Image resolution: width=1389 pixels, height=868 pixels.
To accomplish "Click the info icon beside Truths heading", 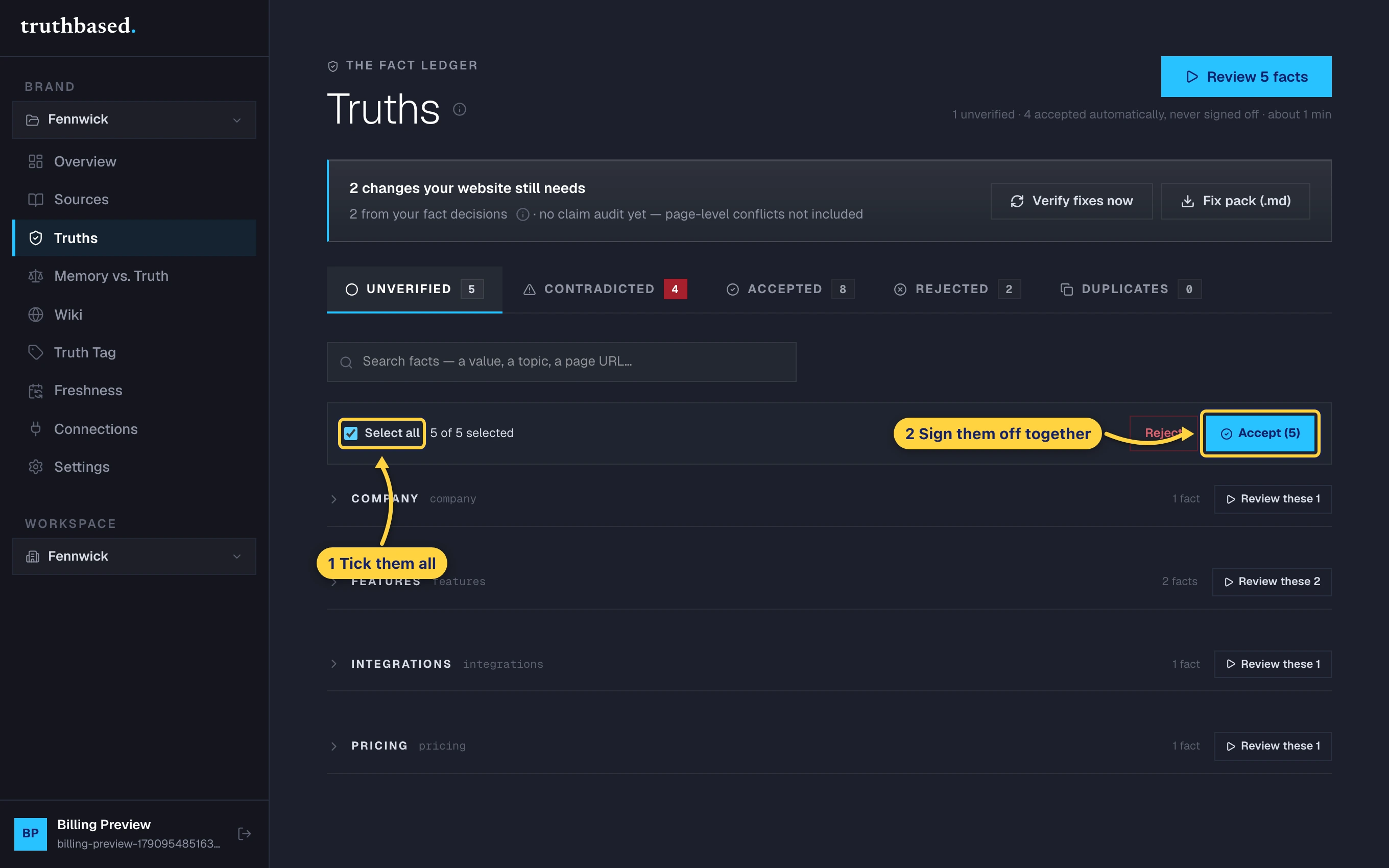I will click(x=460, y=109).
